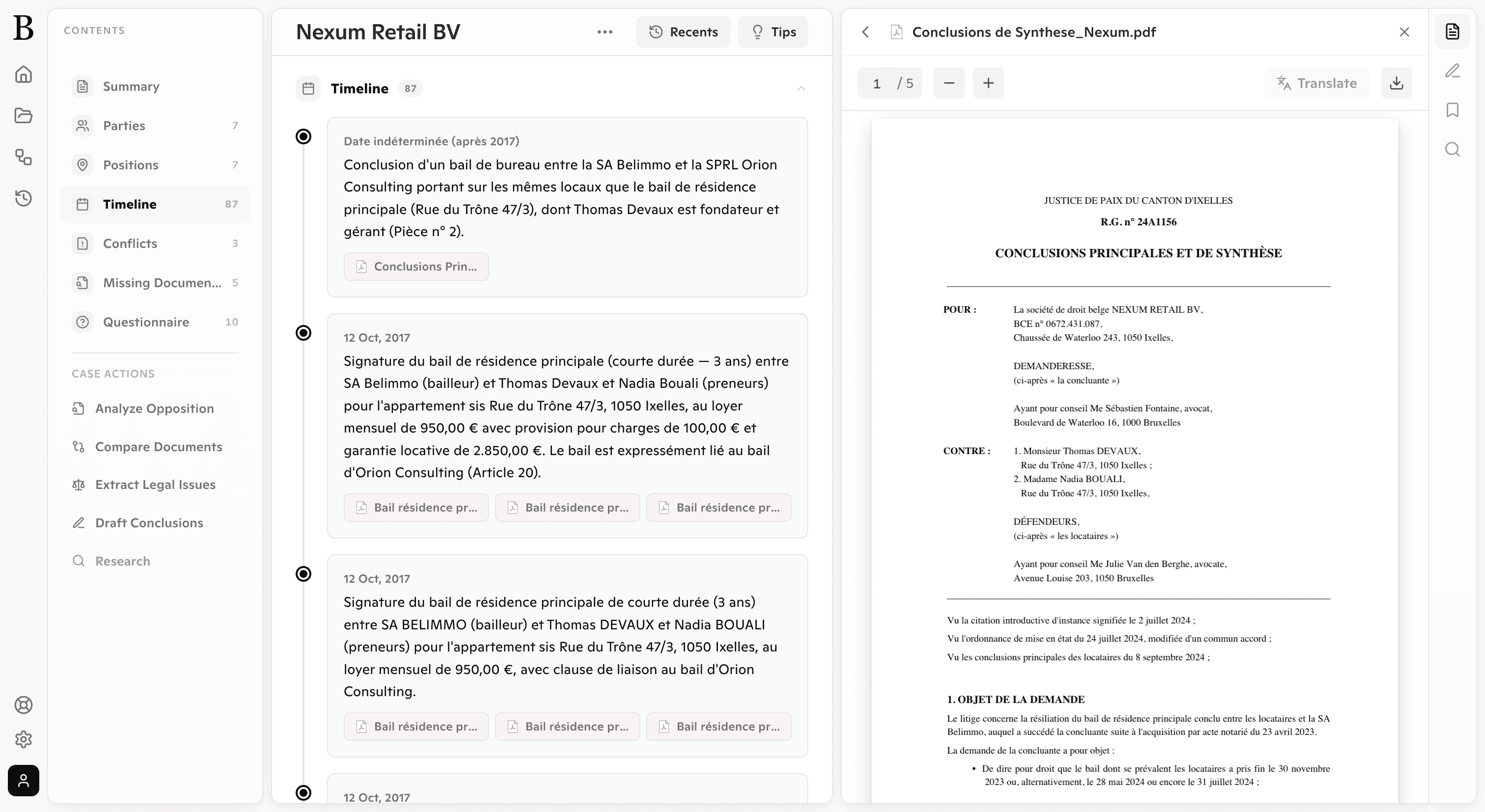
Task: Zoom in the PDF with plus button
Action: 988,83
